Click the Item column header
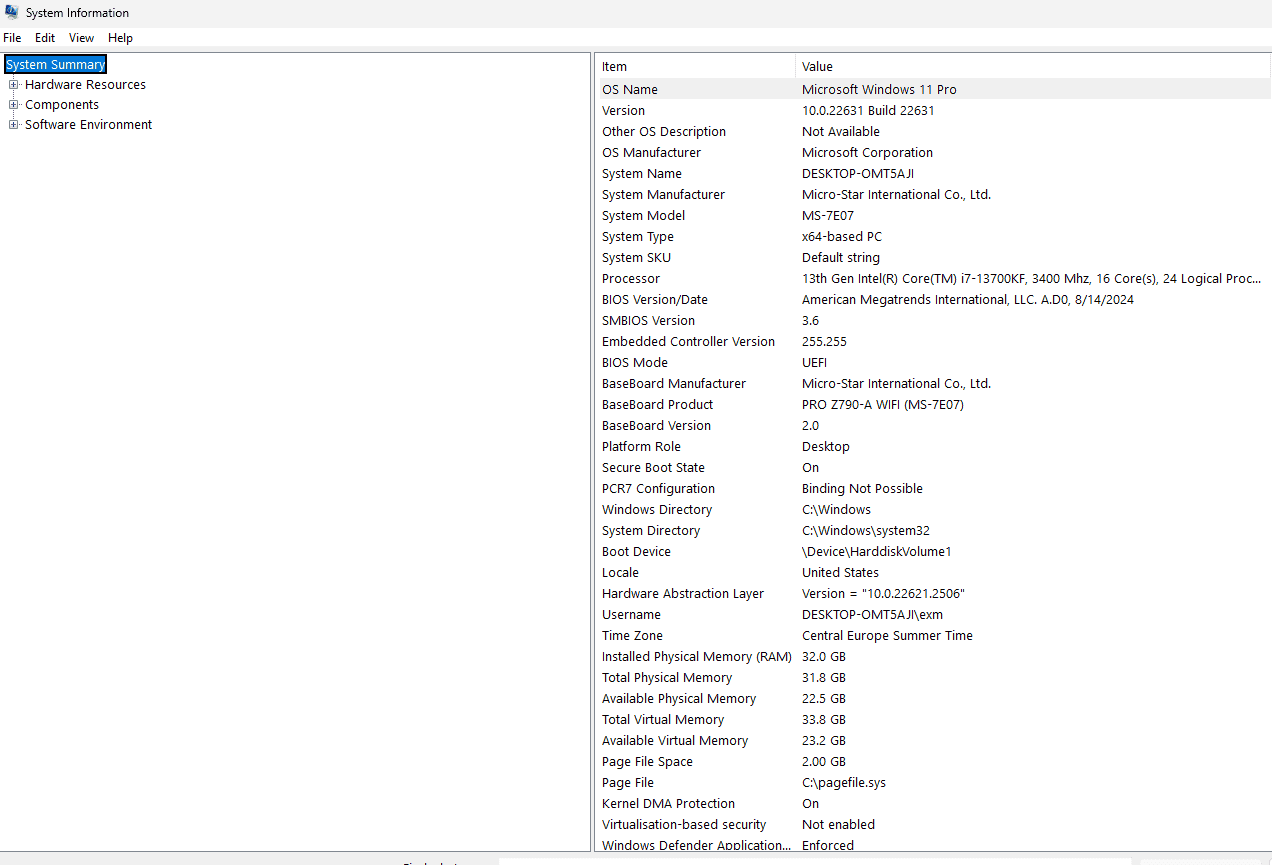The height and width of the screenshot is (865, 1272). (x=696, y=67)
